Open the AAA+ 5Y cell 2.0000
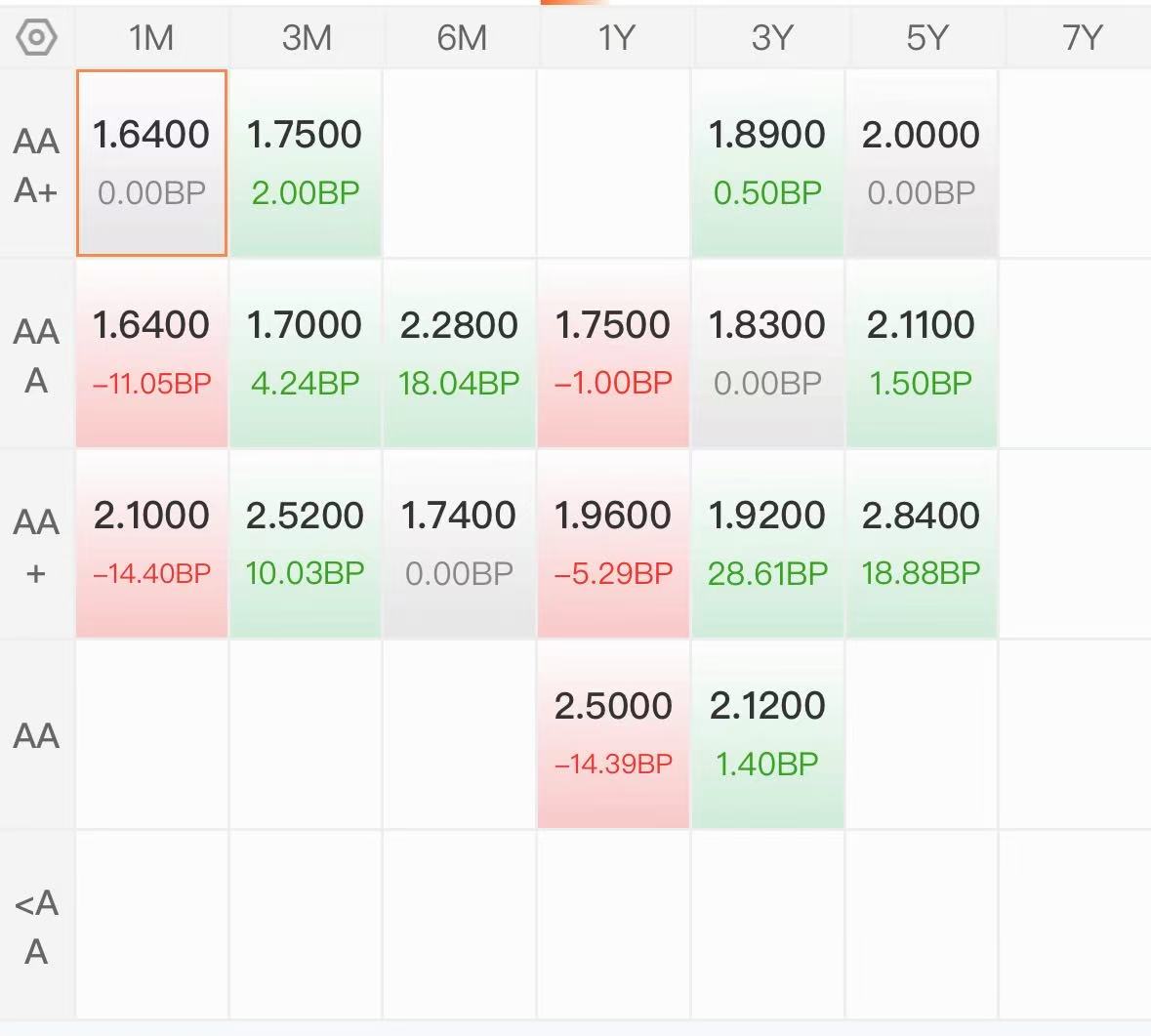1151x1036 pixels. pyautogui.click(x=921, y=162)
